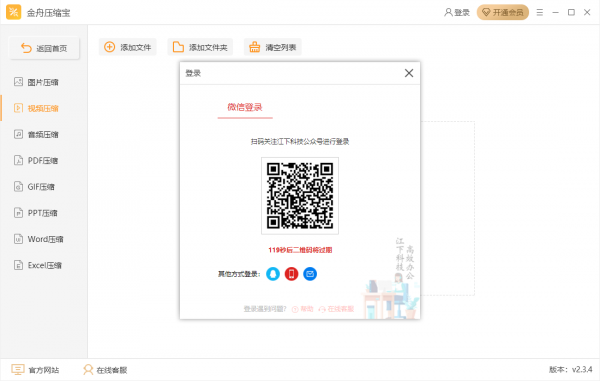
Task: Click the QR expiry countdown text
Action: click(x=300, y=250)
